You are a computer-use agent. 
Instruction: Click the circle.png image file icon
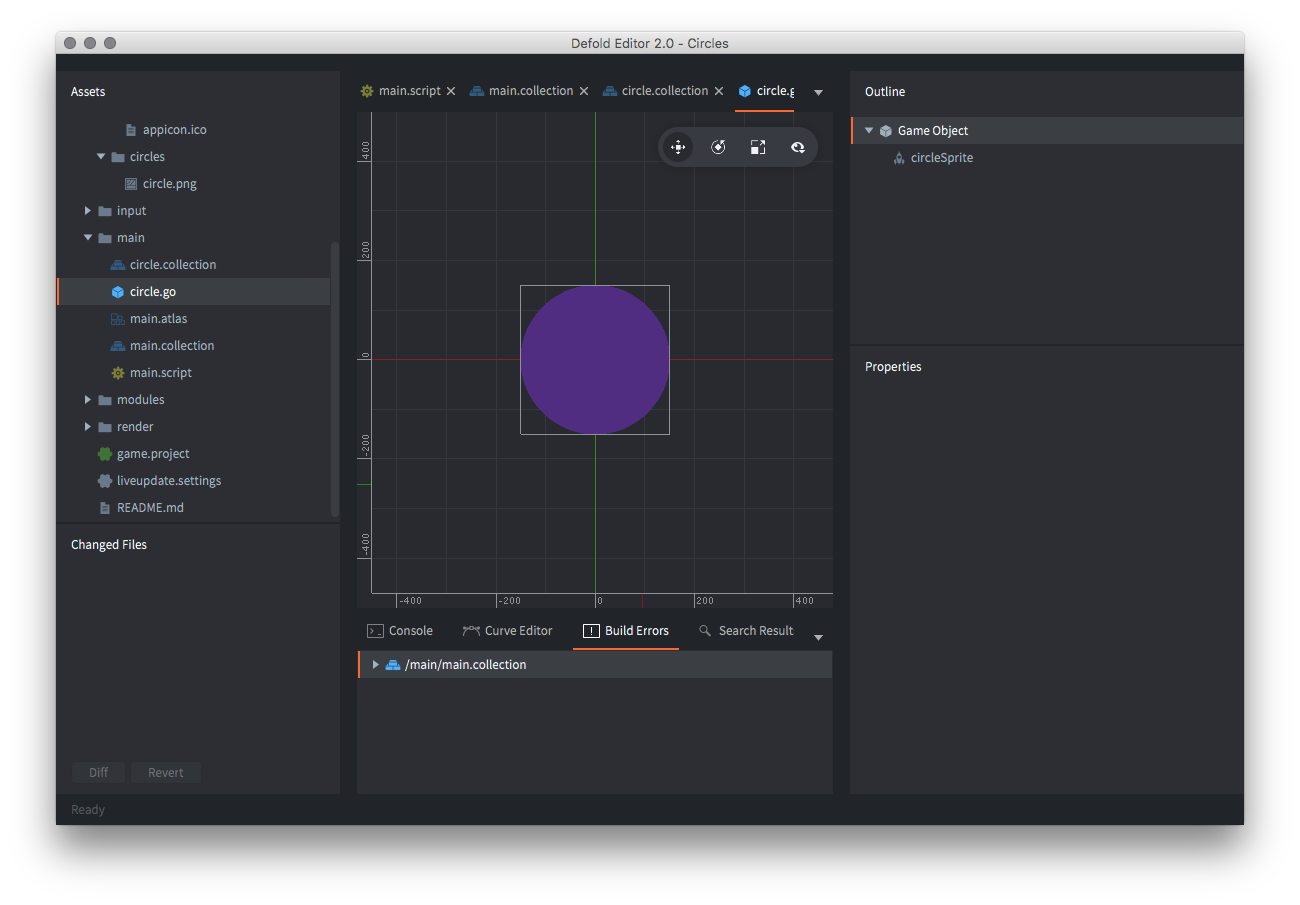click(x=131, y=184)
